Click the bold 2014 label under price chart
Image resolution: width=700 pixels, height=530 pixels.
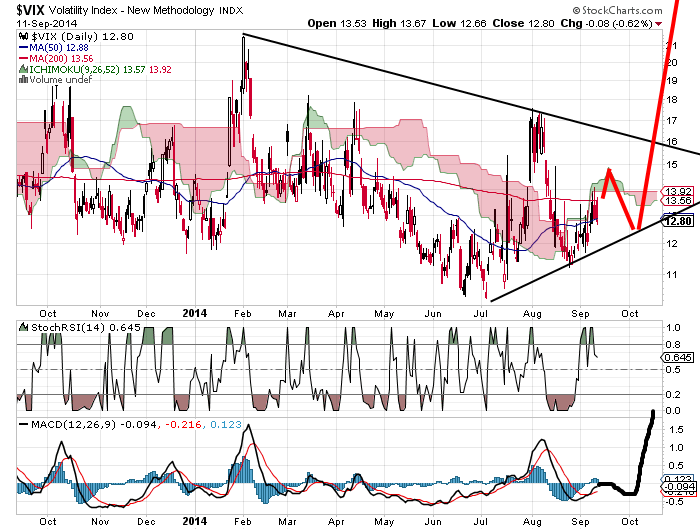(x=195, y=313)
